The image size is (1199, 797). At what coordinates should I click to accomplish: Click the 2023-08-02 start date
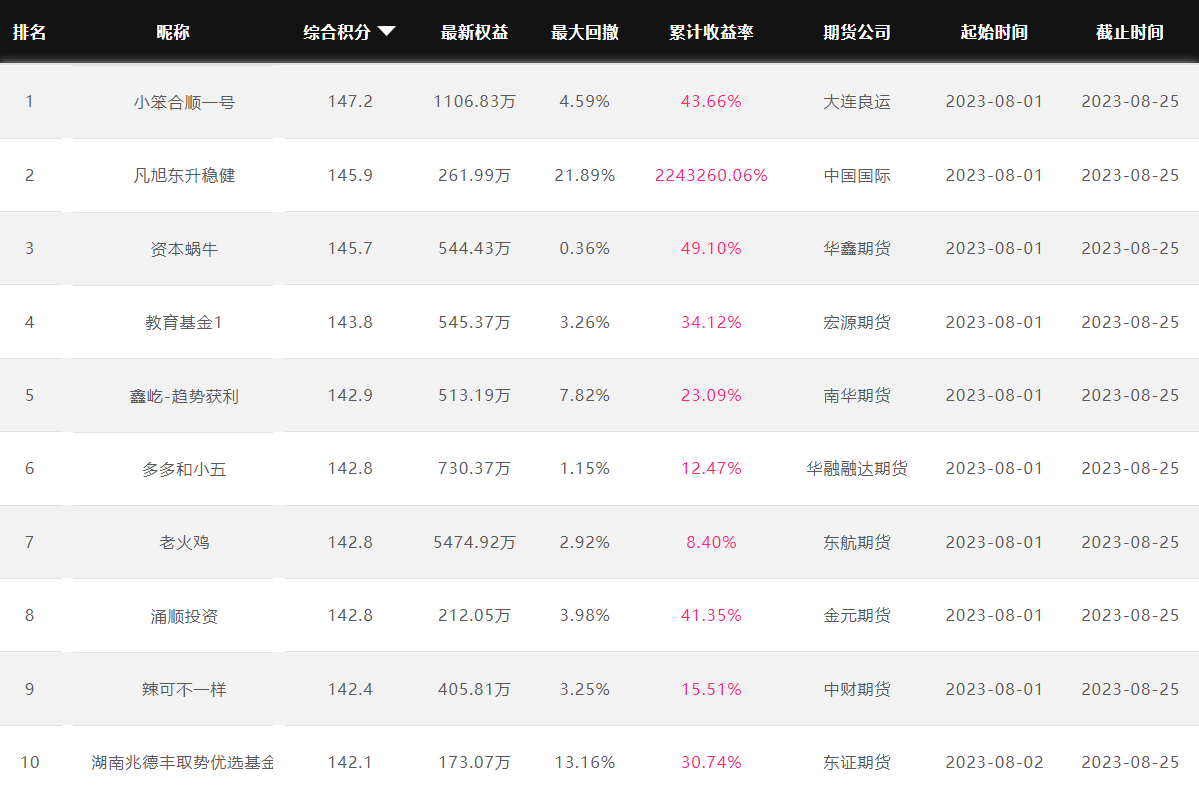click(994, 763)
